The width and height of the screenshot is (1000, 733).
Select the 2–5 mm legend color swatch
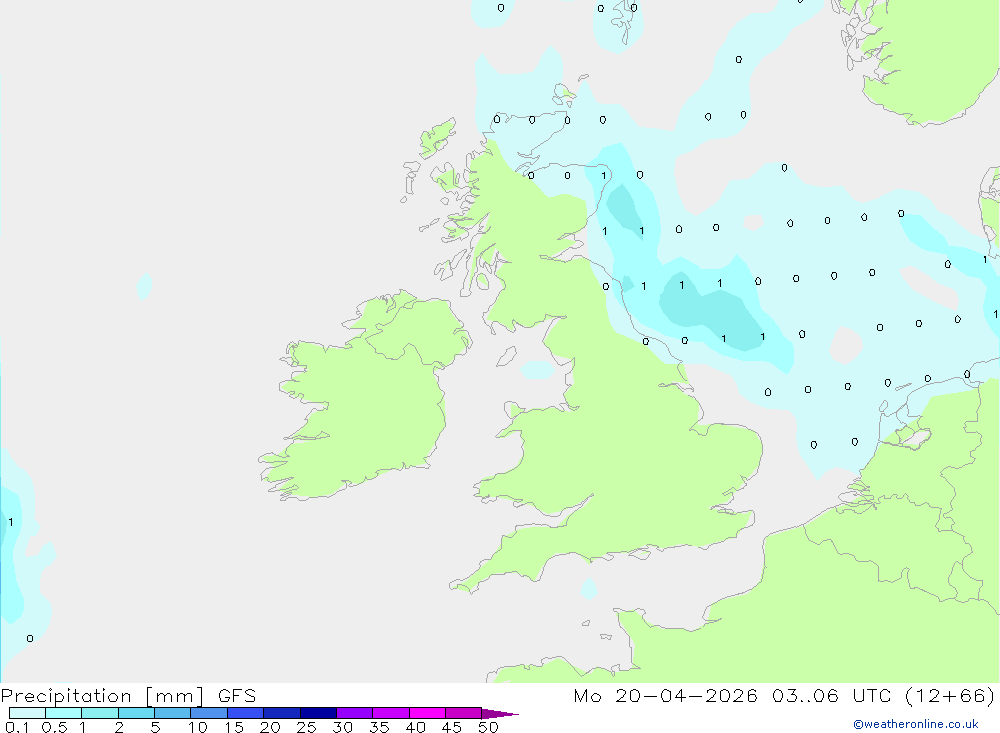coord(136,713)
